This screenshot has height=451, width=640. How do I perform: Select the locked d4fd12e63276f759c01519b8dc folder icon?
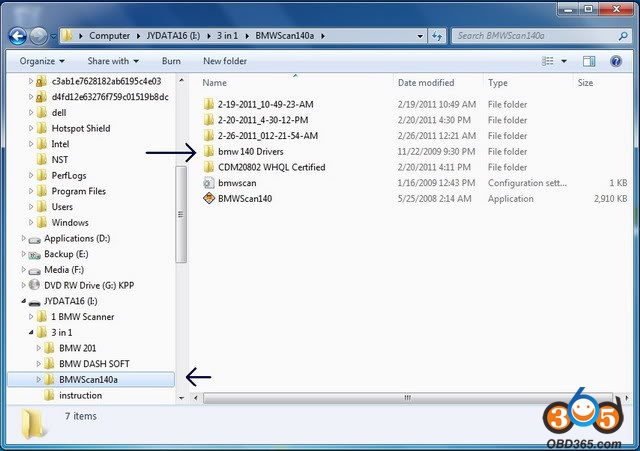[41, 97]
